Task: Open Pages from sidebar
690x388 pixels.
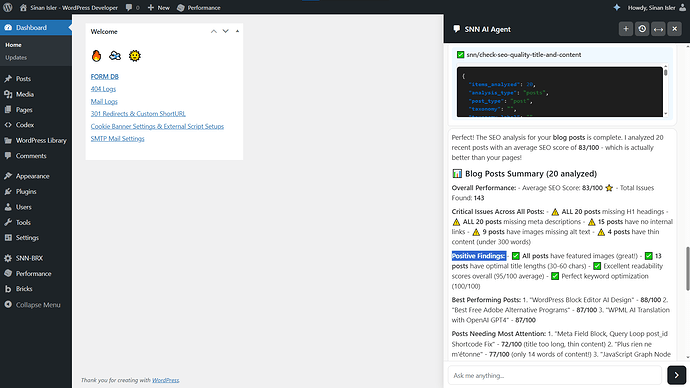Action: point(36,110)
